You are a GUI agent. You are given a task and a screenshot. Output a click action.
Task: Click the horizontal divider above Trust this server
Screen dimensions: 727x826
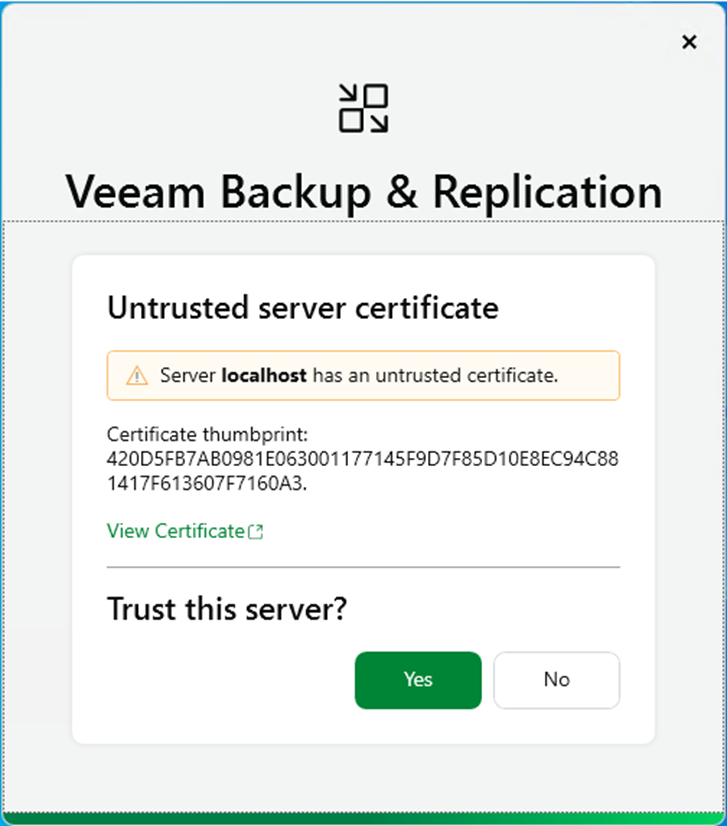point(363,567)
